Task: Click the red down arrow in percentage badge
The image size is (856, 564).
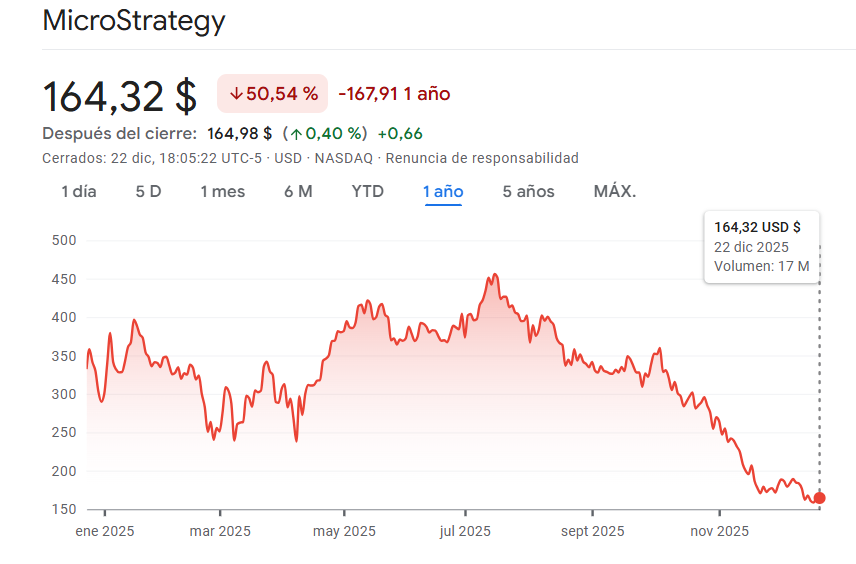Action: (236, 94)
